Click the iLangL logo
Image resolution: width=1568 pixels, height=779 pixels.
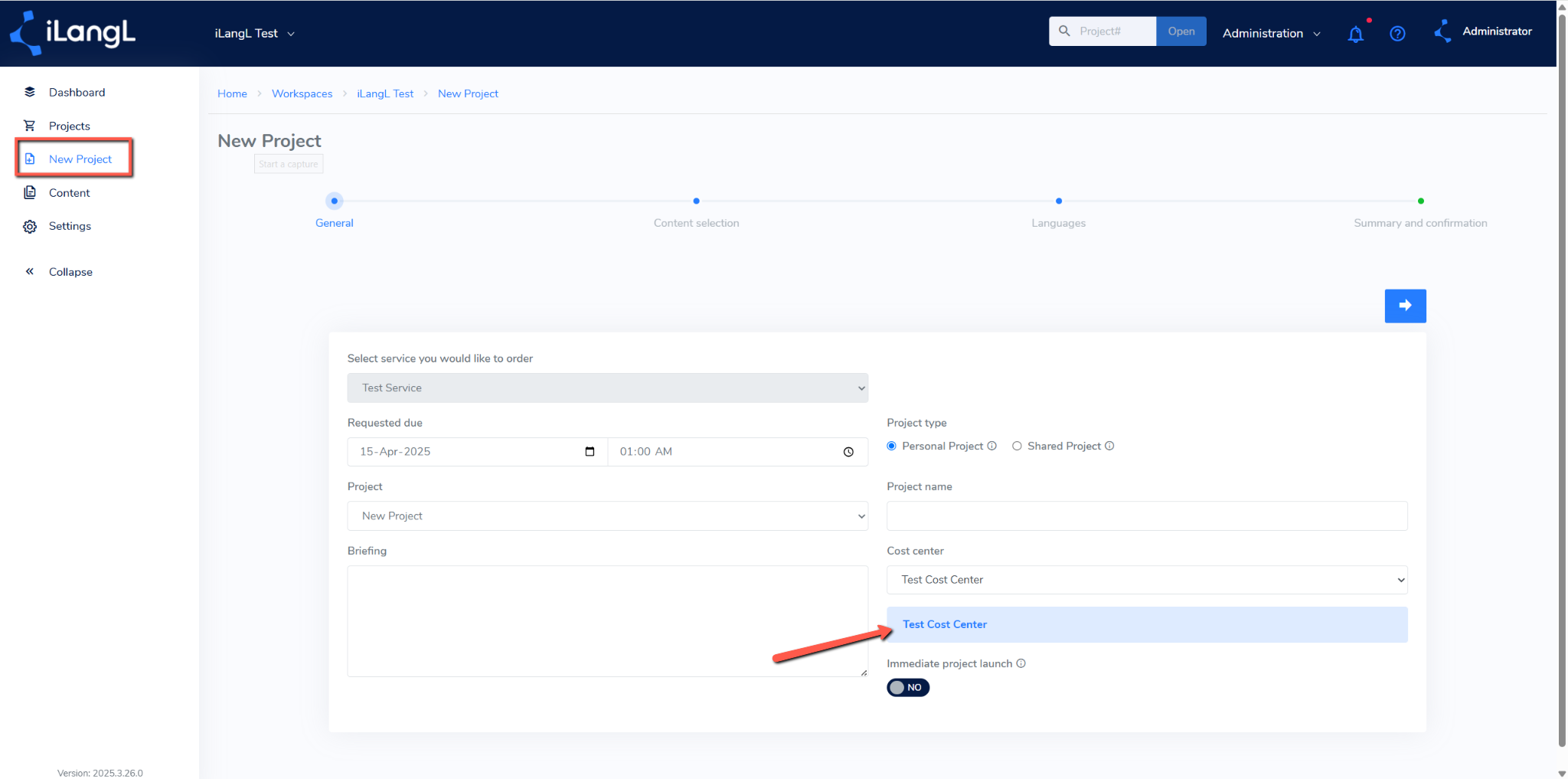[73, 33]
